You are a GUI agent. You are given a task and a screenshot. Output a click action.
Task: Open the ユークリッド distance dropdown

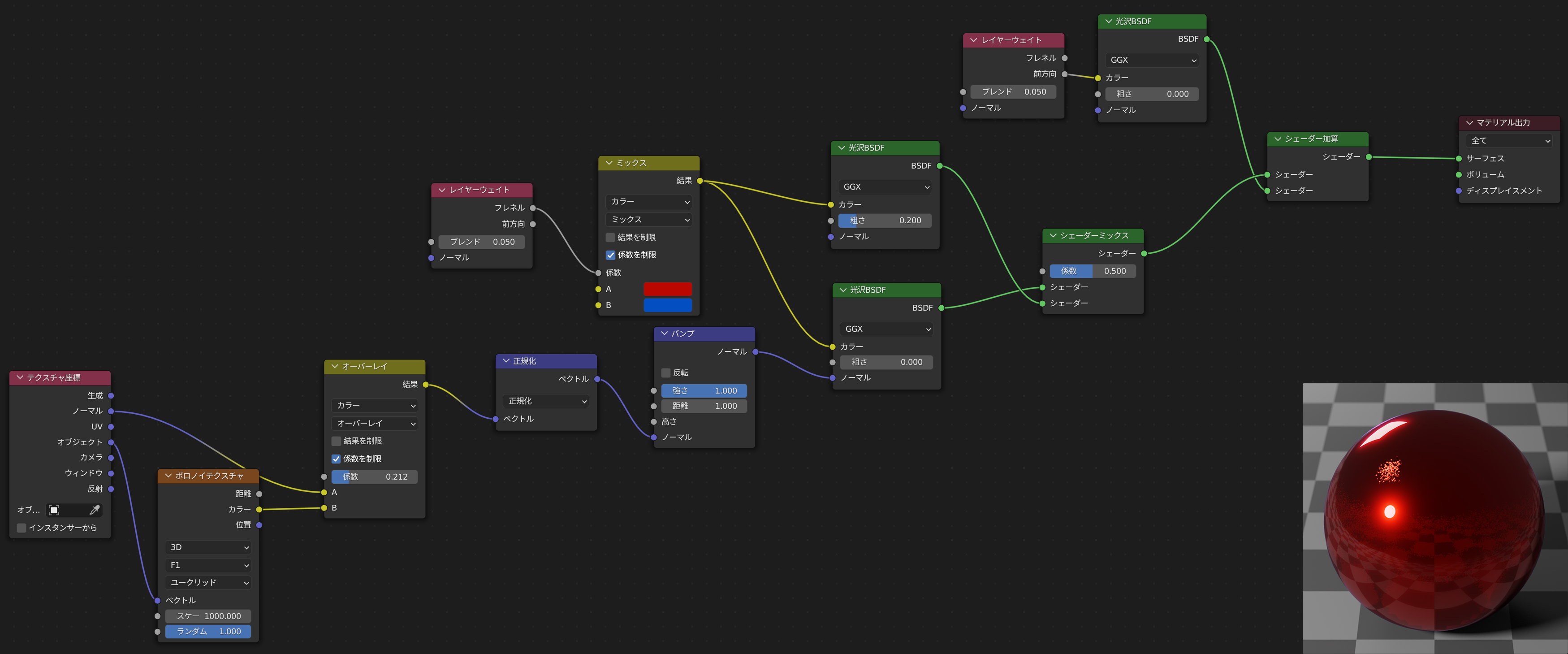(x=208, y=583)
